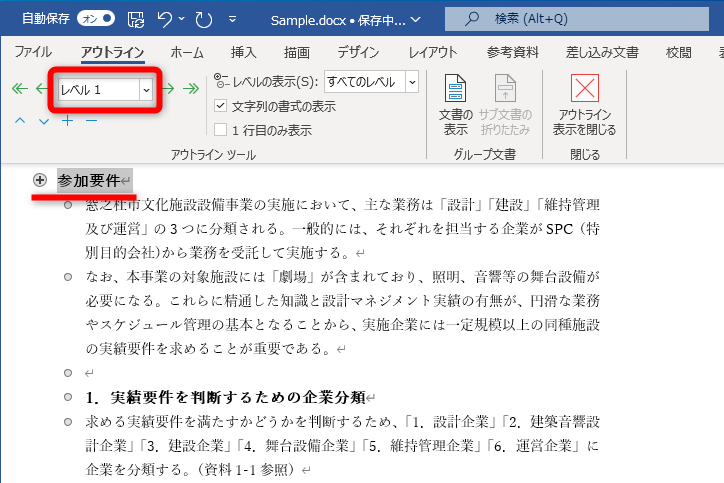Viewport: 724px width, 483px height.
Task: Open Customize Quick Access Toolbar menu
Action: point(233,19)
